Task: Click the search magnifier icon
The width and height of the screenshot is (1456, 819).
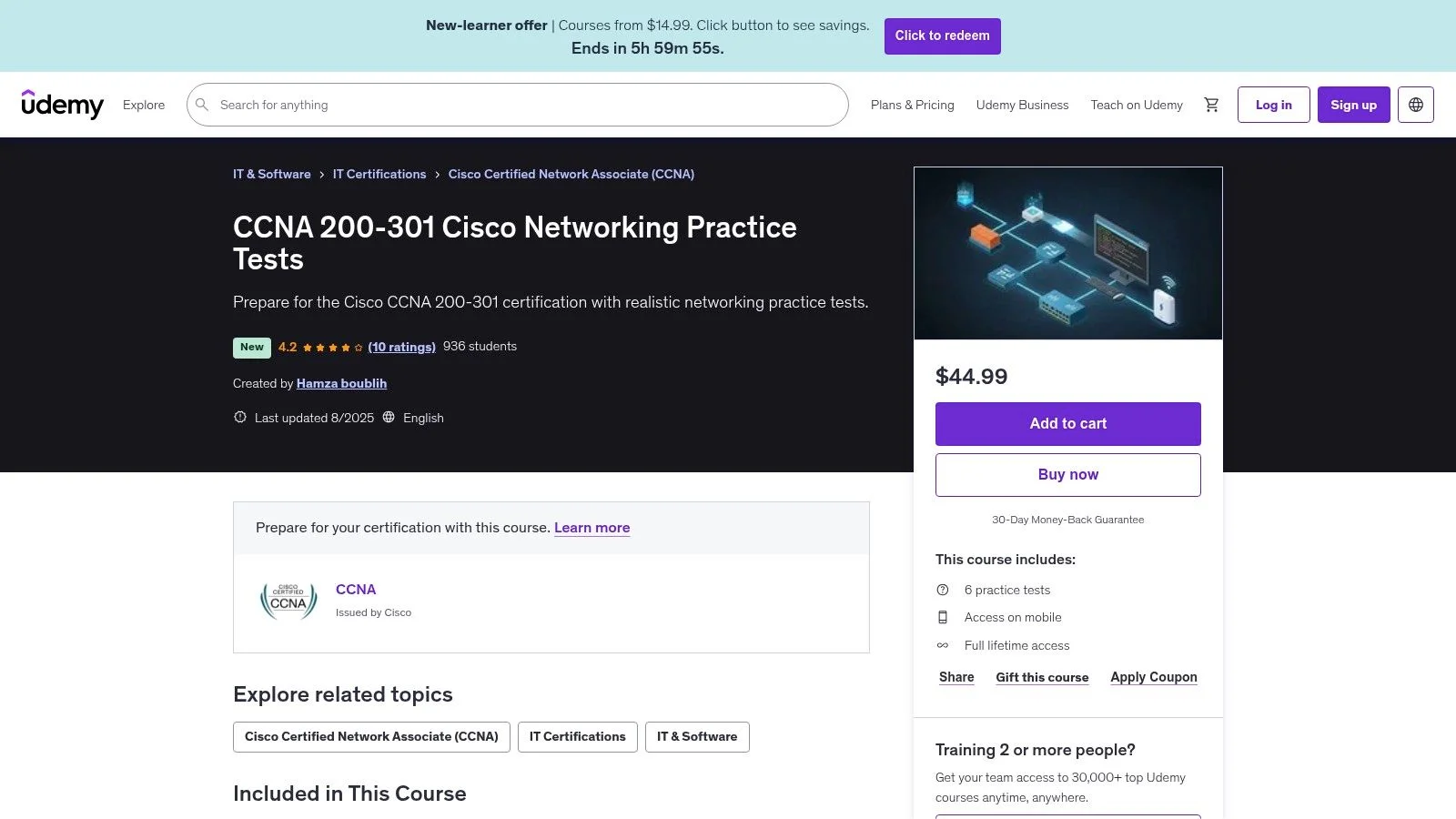Action: coord(202,105)
